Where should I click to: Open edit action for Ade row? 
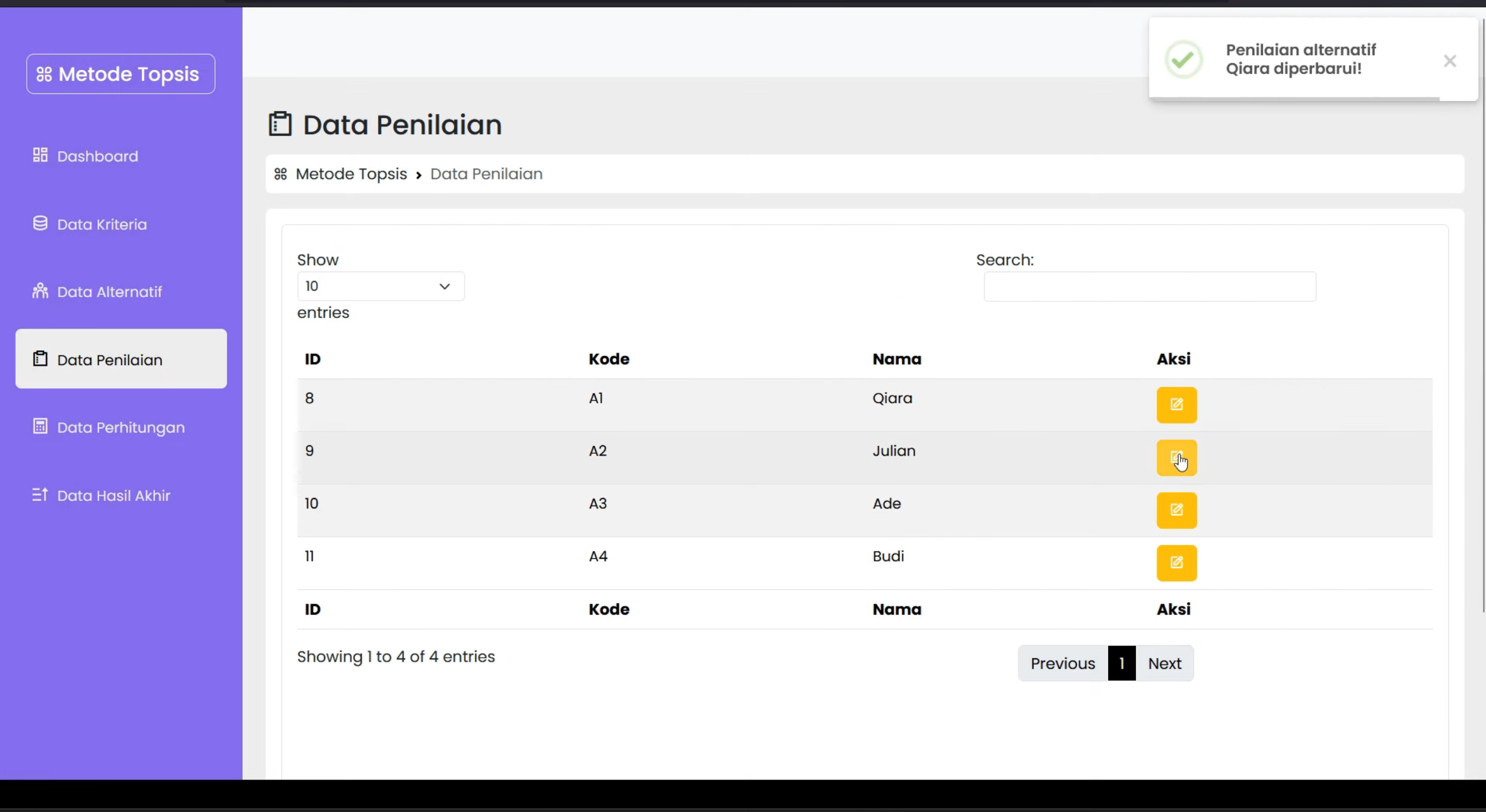point(1176,510)
